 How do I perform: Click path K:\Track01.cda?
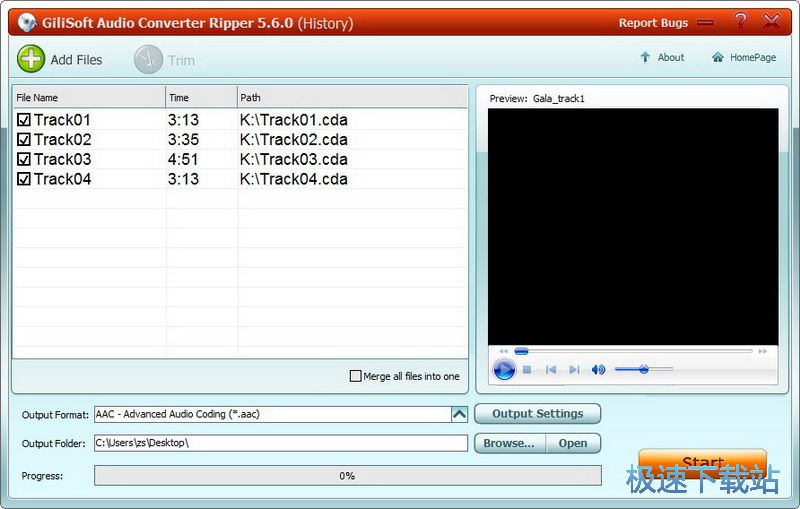[293, 120]
